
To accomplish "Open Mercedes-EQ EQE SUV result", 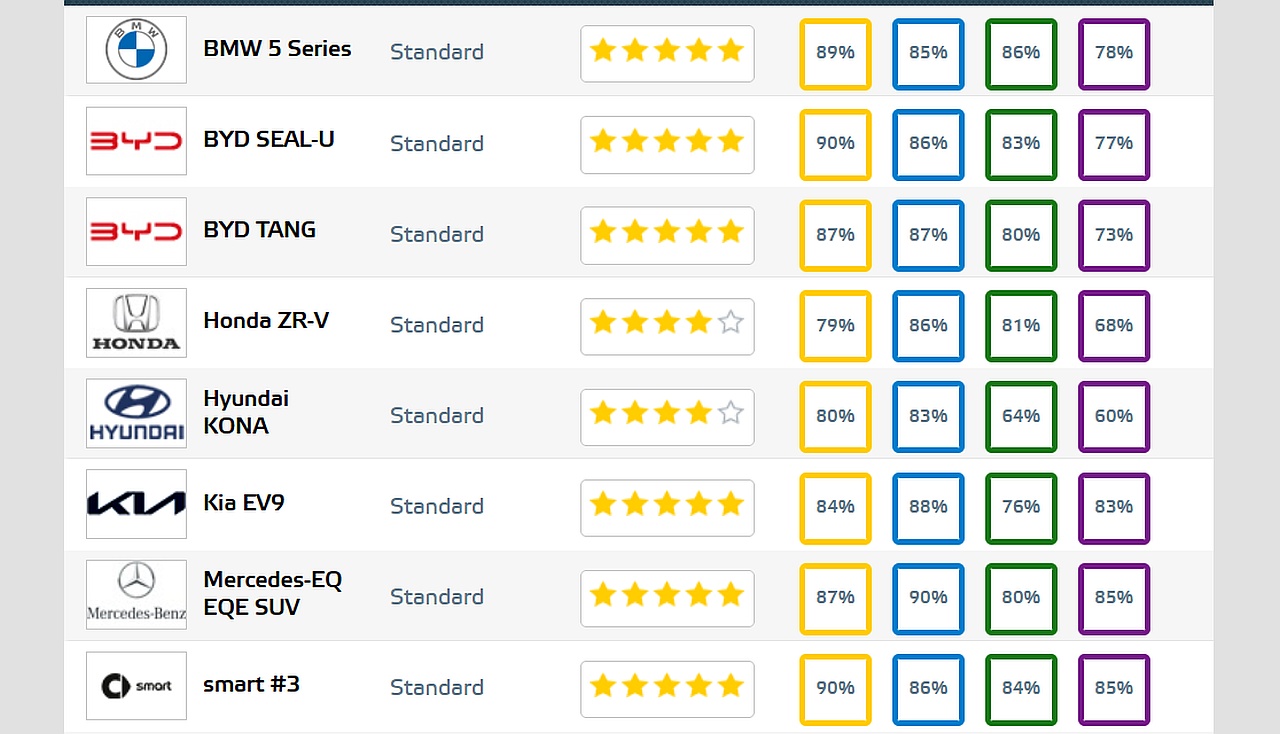I will pos(272,593).
